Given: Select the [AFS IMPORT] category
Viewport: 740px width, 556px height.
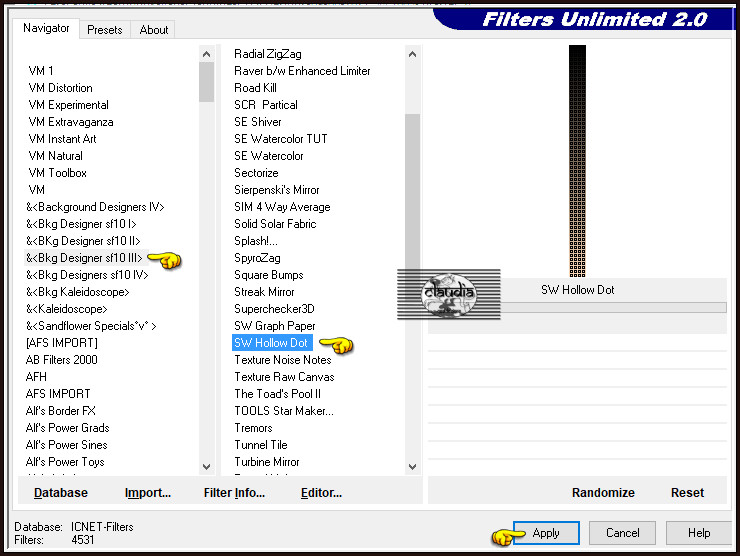Looking at the screenshot, I should (62, 343).
